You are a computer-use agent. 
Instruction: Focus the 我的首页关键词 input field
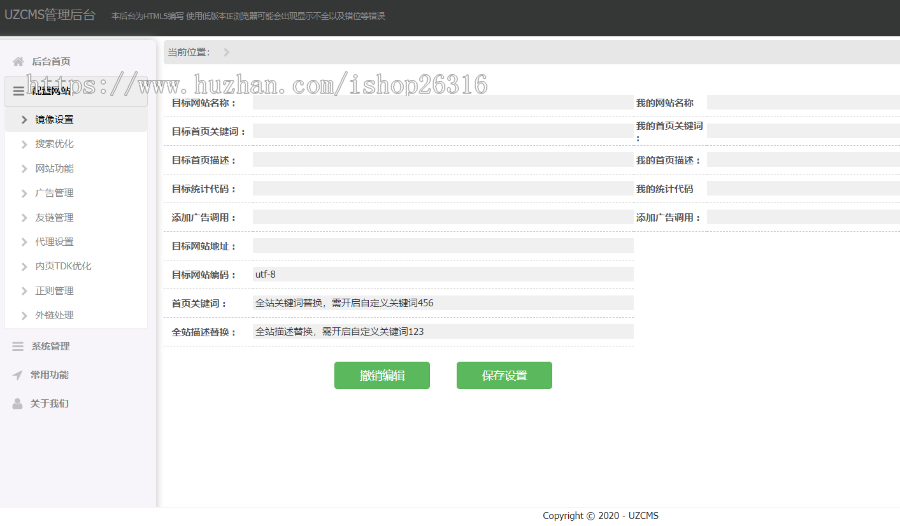[804, 131]
